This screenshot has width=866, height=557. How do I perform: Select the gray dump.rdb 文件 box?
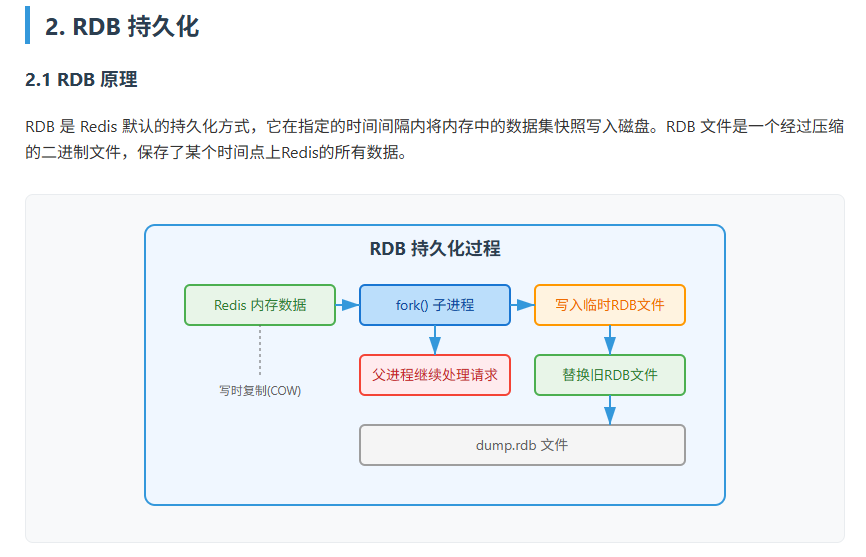tap(522, 445)
